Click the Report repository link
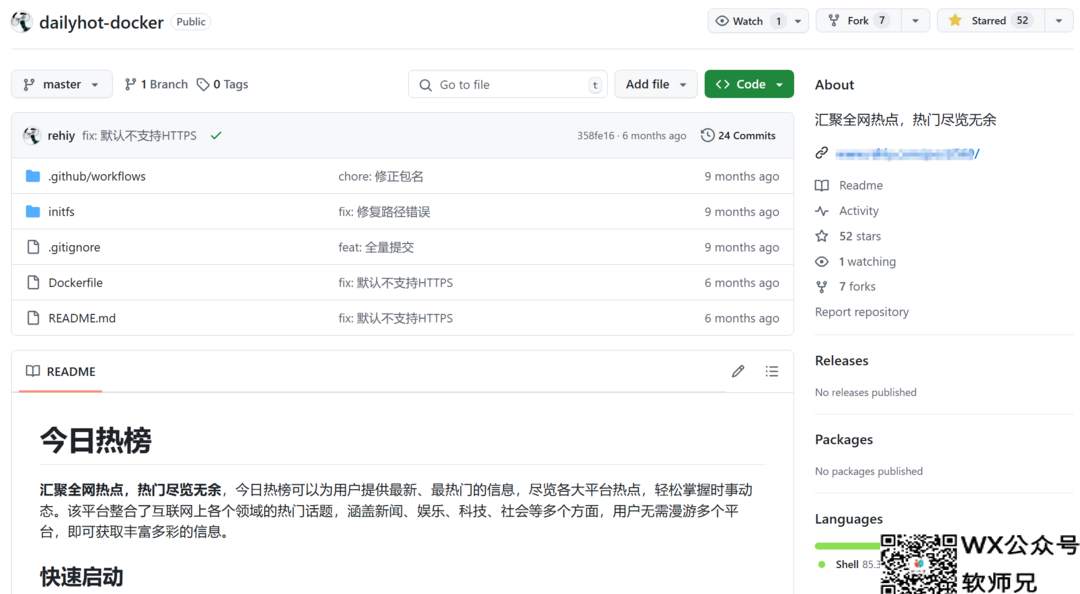This screenshot has height=594, width=1080. point(862,312)
